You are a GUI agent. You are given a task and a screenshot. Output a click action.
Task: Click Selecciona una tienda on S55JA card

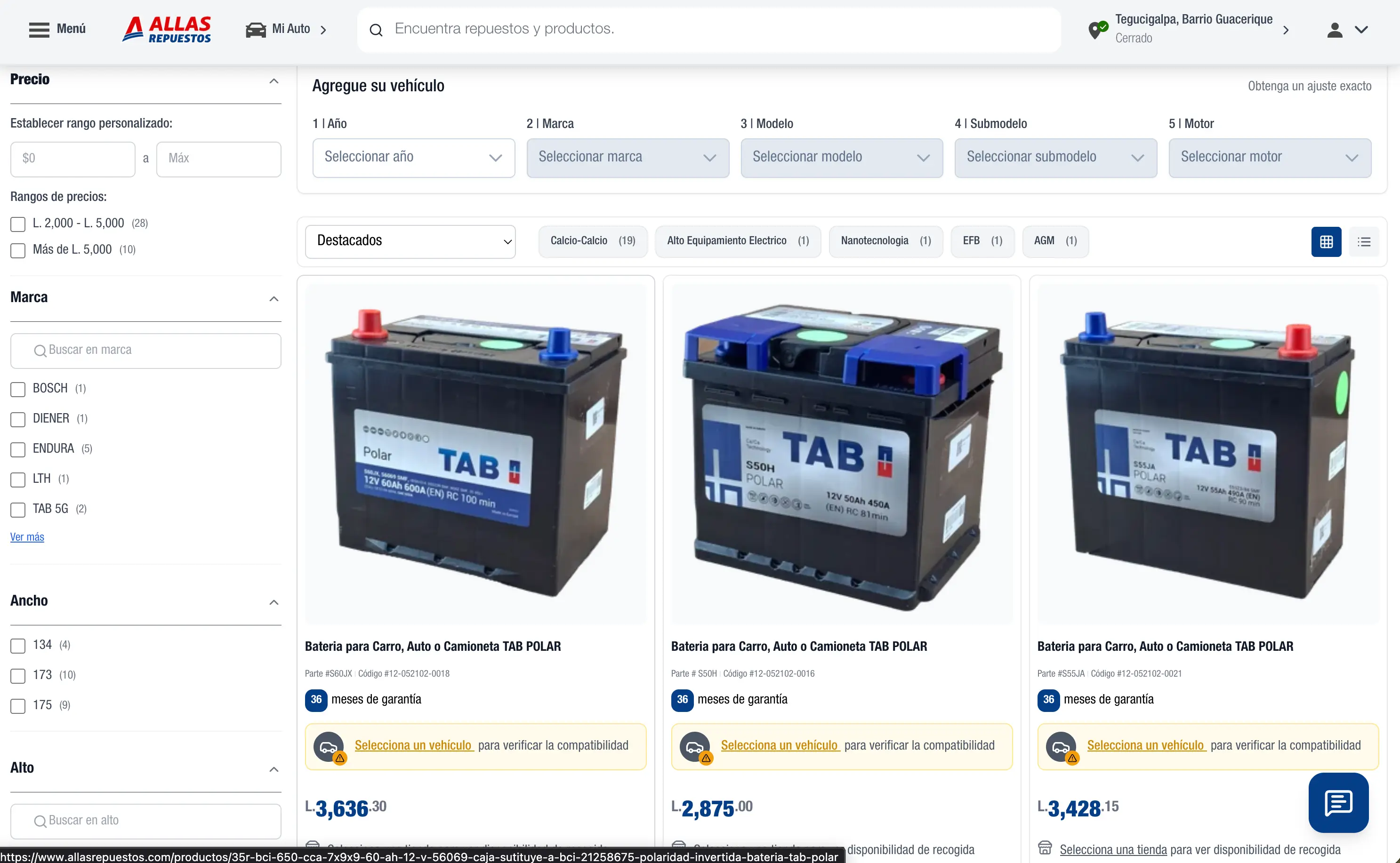point(1113,850)
